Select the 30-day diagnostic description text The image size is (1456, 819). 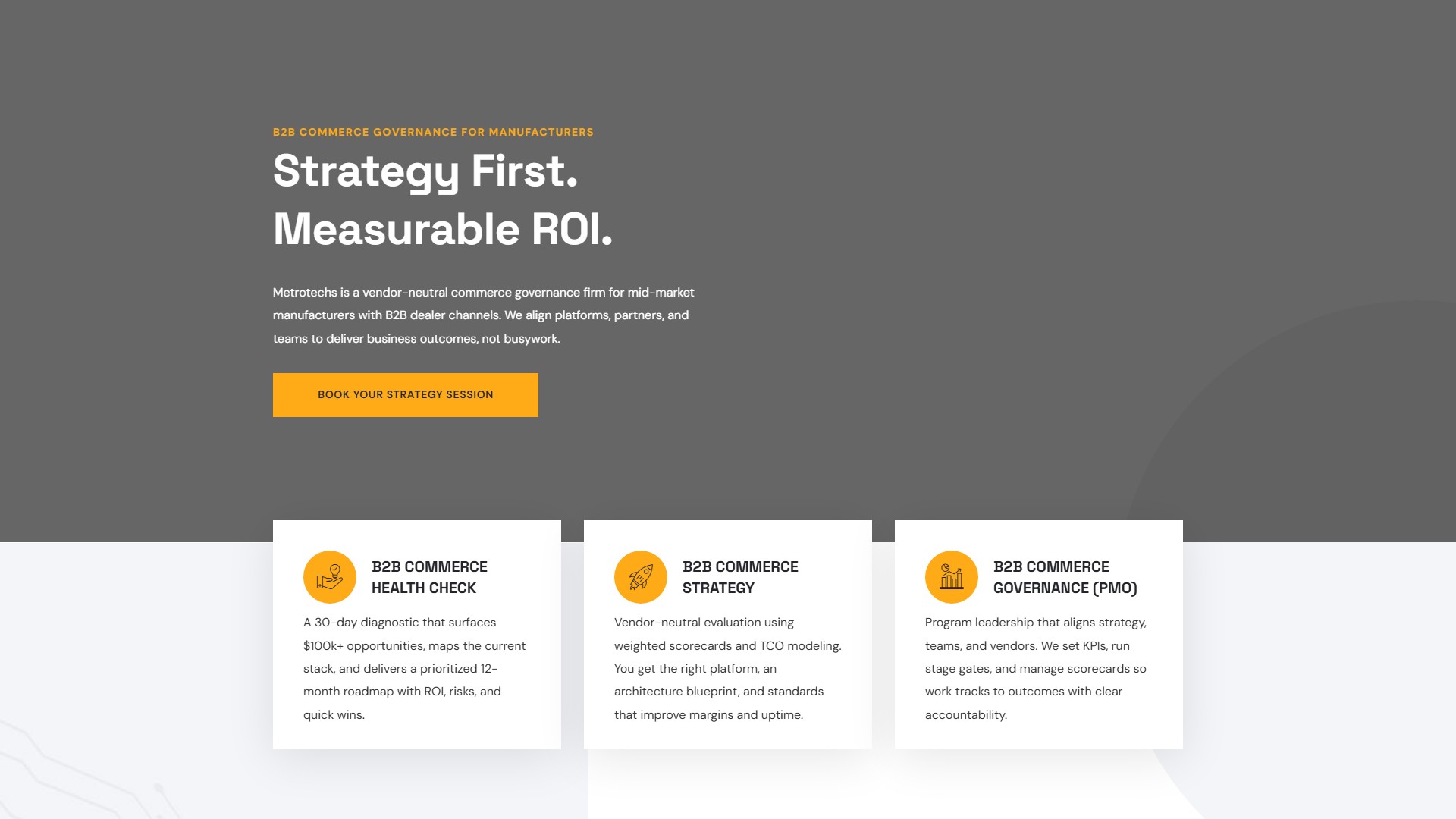pos(414,668)
